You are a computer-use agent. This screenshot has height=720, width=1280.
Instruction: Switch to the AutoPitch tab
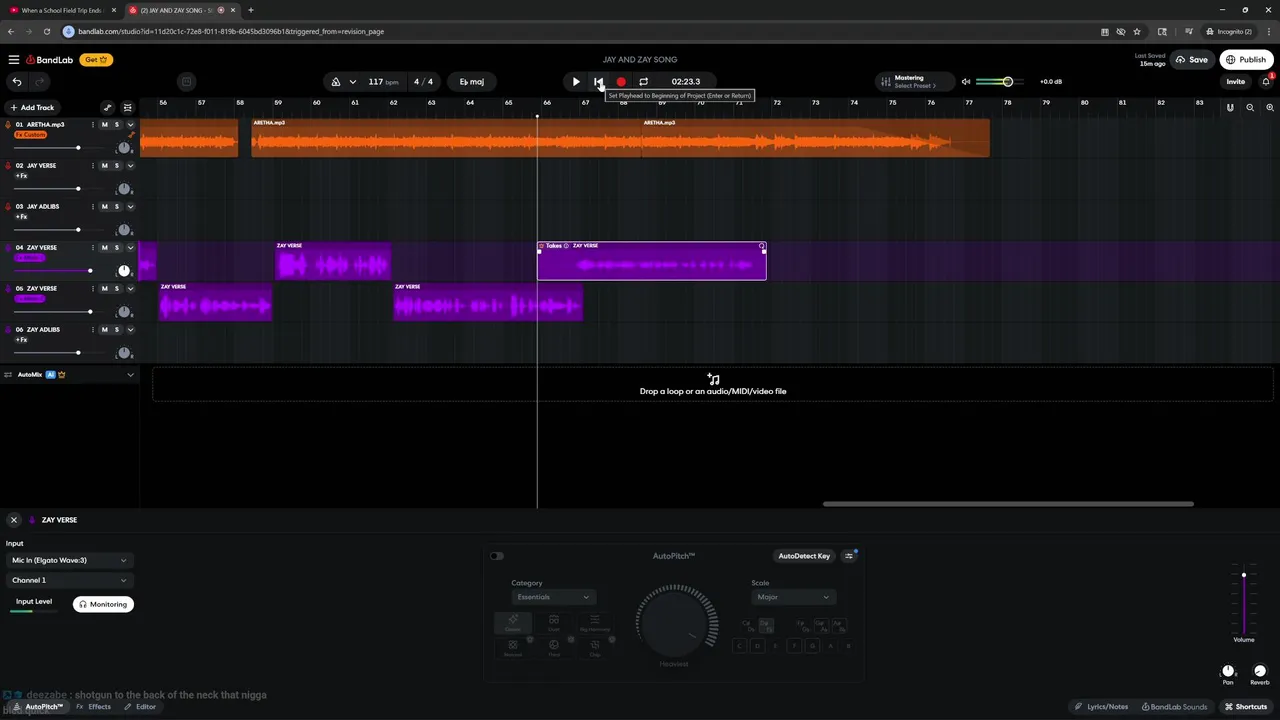click(x=36, y=707)
